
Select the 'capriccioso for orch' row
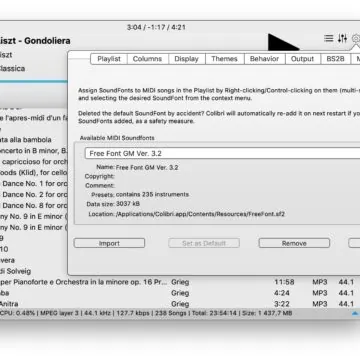coord(34,162)
